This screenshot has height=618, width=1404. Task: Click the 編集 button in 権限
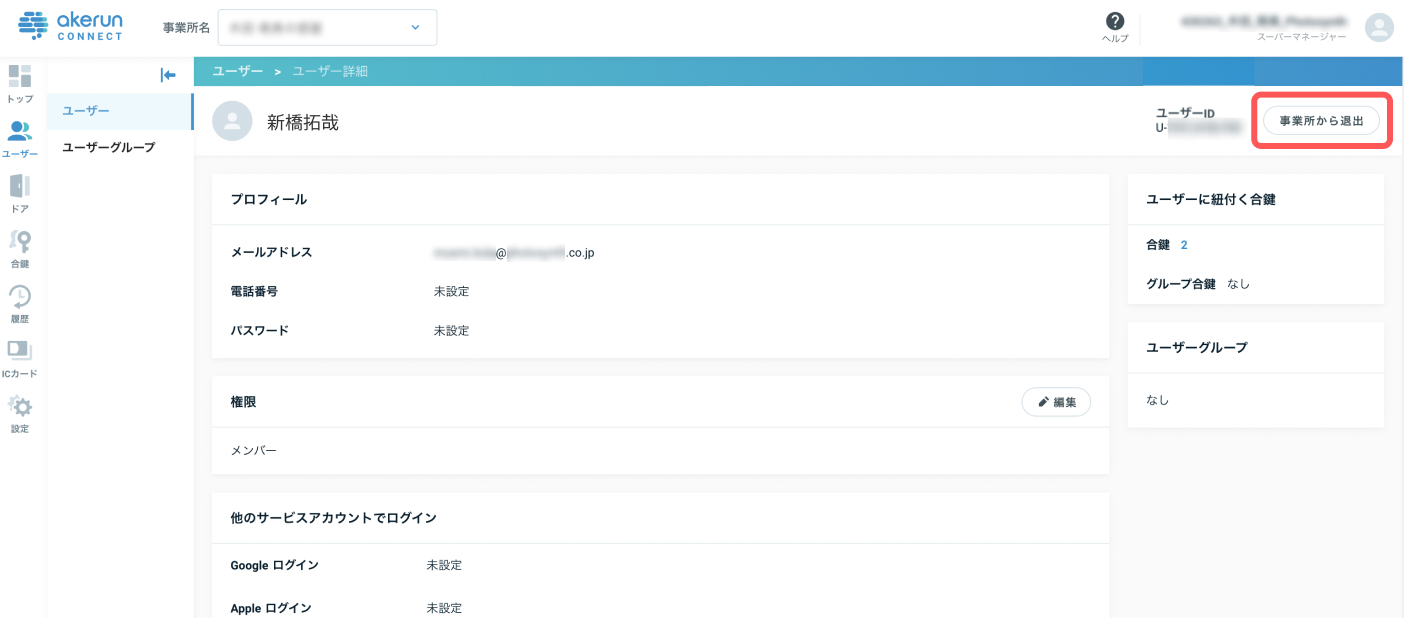[x=1056, y=402]
